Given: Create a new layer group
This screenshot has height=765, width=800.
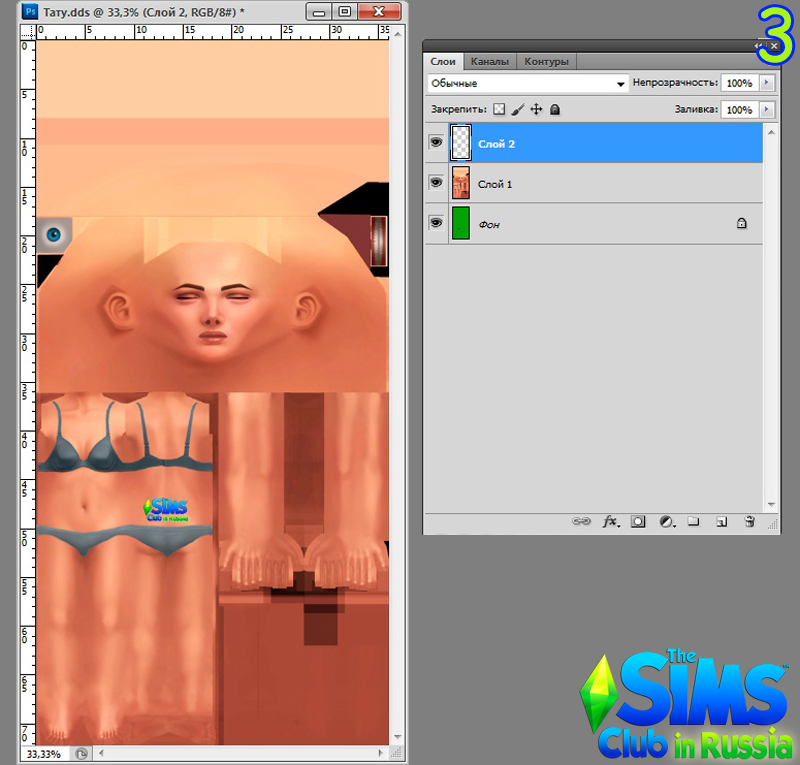Looking at the screenshot, I should [x=692, y=521].
